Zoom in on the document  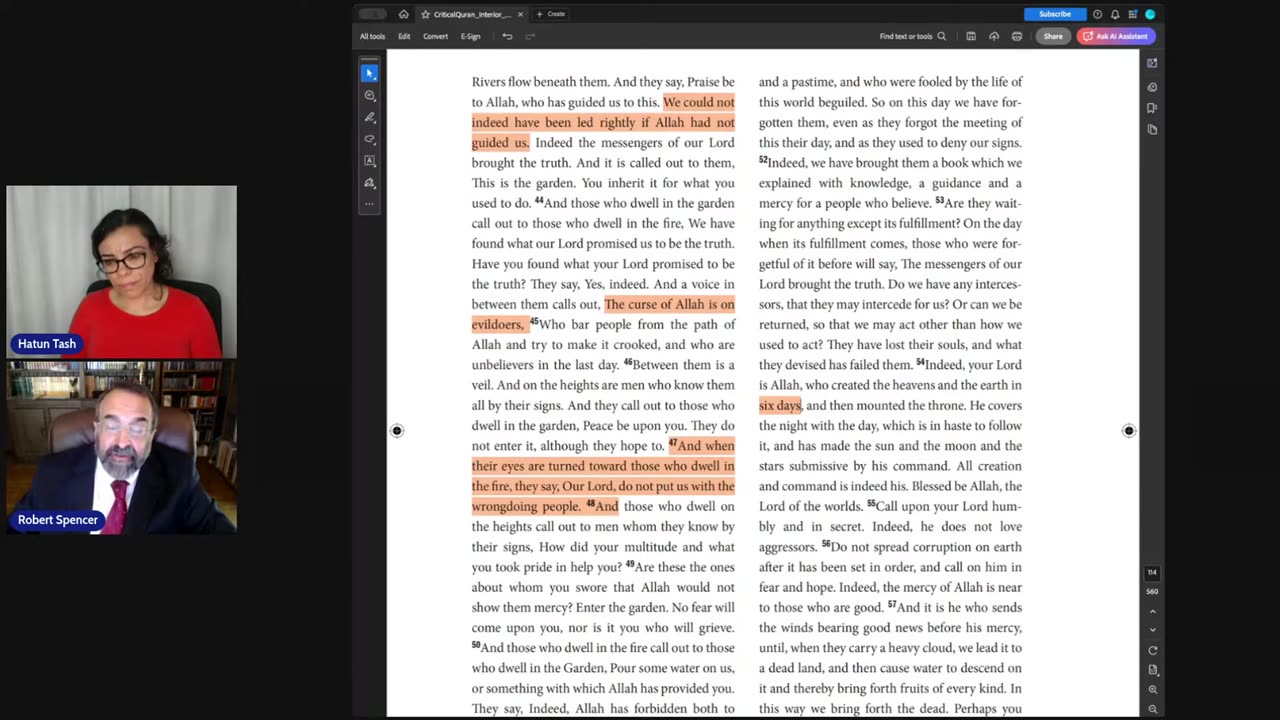click(1152, 690)
